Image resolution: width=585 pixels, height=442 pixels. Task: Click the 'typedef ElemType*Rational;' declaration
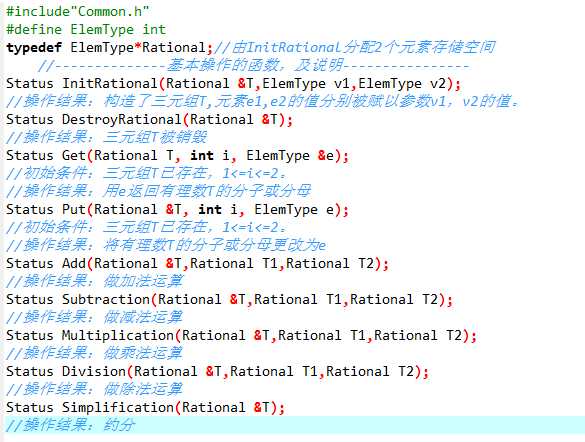(109, 47)
